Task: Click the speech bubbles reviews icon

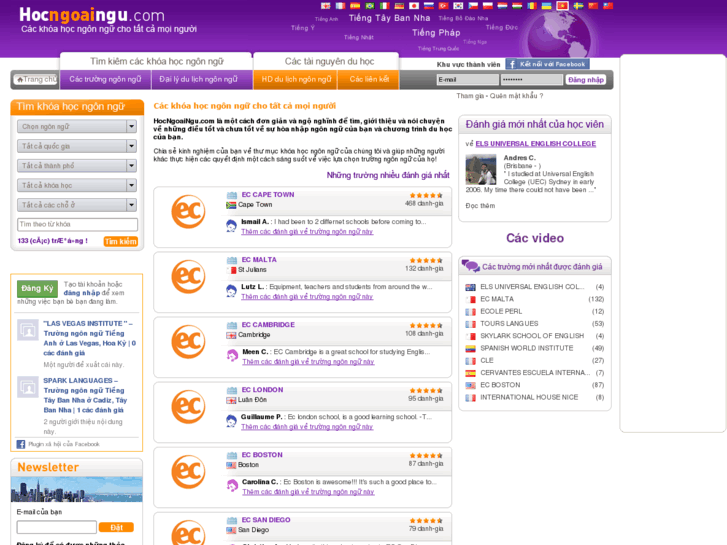Action: 471,266
